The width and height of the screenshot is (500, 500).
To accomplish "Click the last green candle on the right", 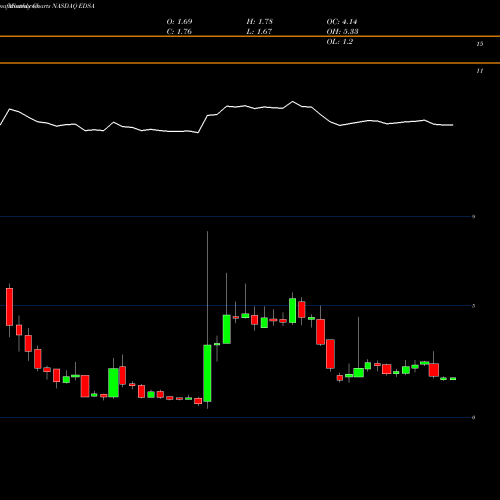I will click(x=453, y=379).
